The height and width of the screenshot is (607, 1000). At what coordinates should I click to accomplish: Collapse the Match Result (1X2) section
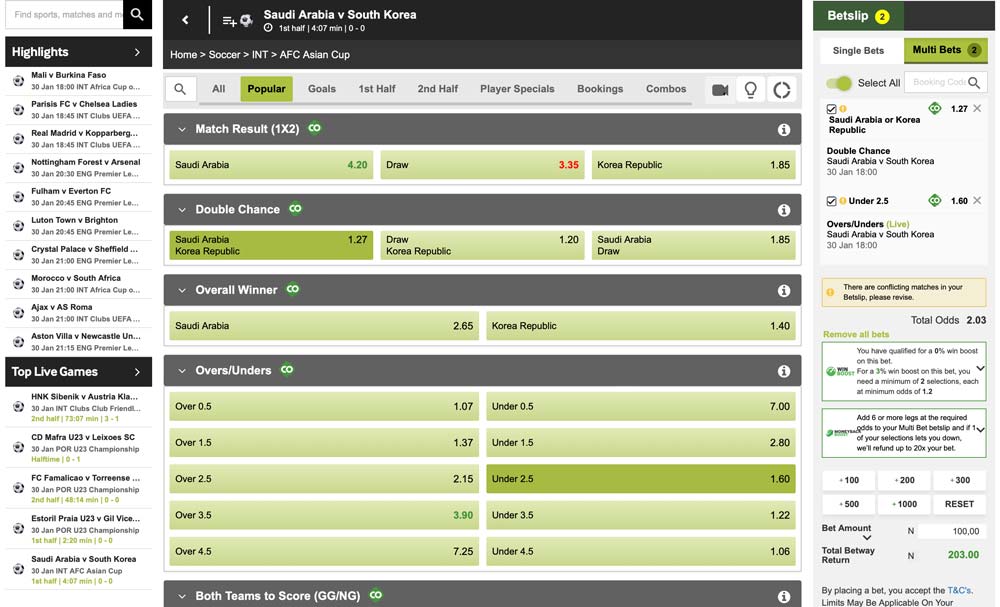point(182,129)
